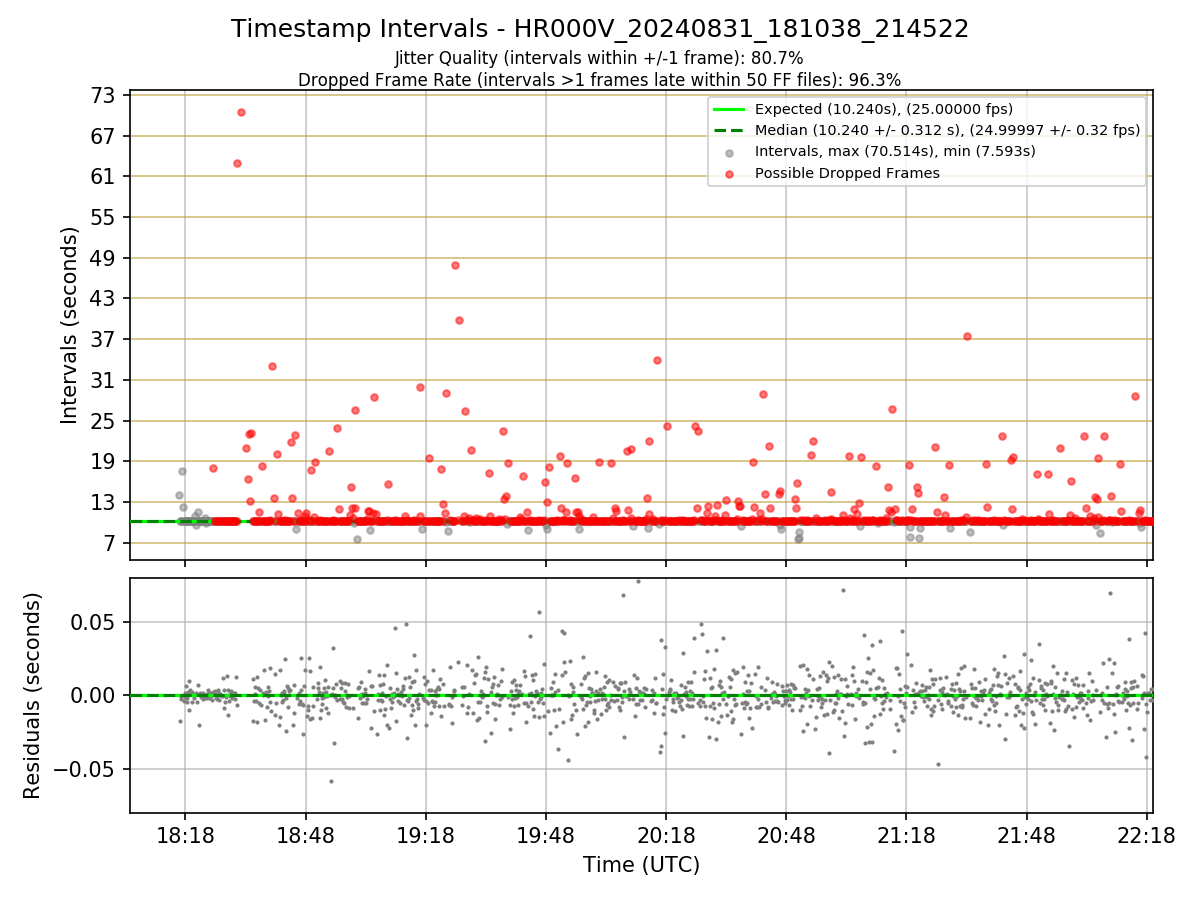Click the 19:18 x-axis tick label

(426, 834)
